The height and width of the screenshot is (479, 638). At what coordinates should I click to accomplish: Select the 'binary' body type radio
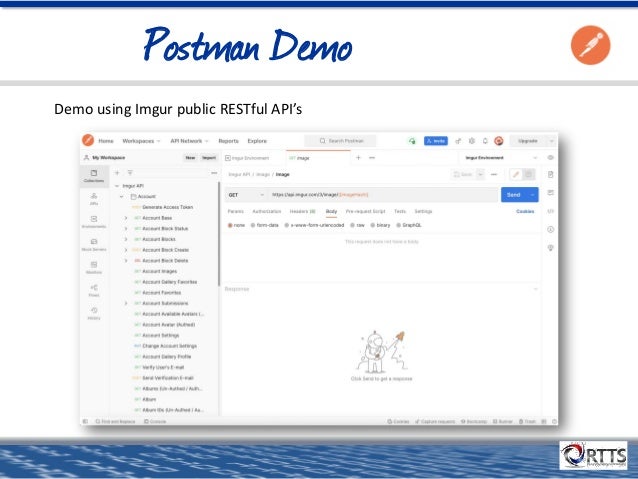coord(372,225)
